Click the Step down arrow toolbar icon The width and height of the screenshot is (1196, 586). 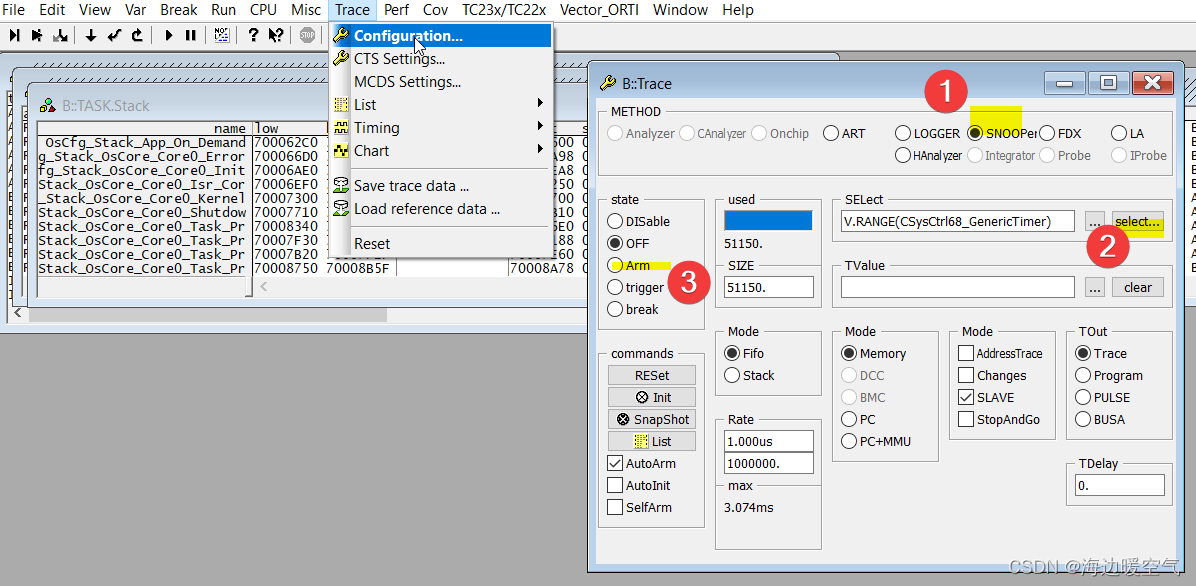(91, 35)
